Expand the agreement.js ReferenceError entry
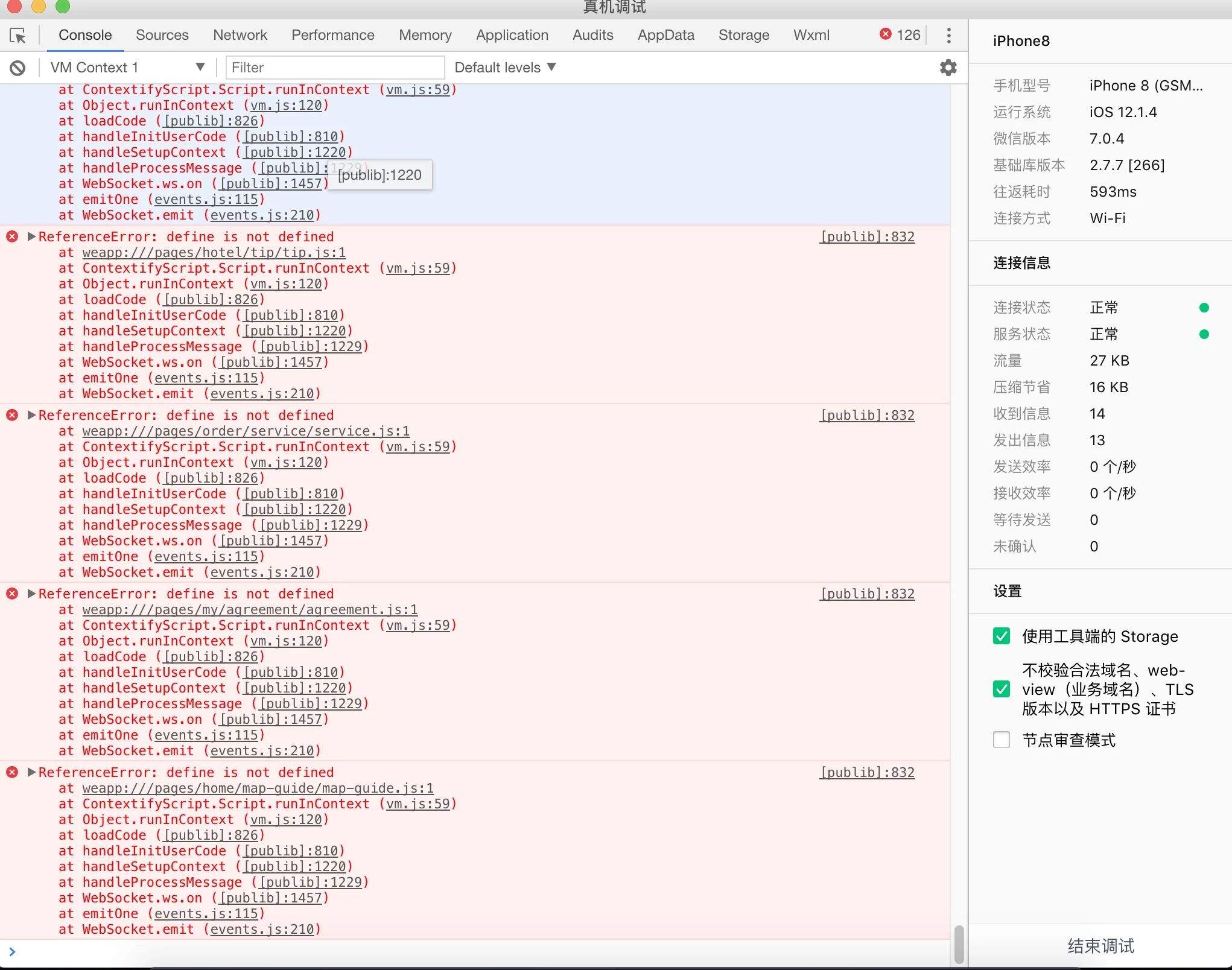 tap(31, 594)
